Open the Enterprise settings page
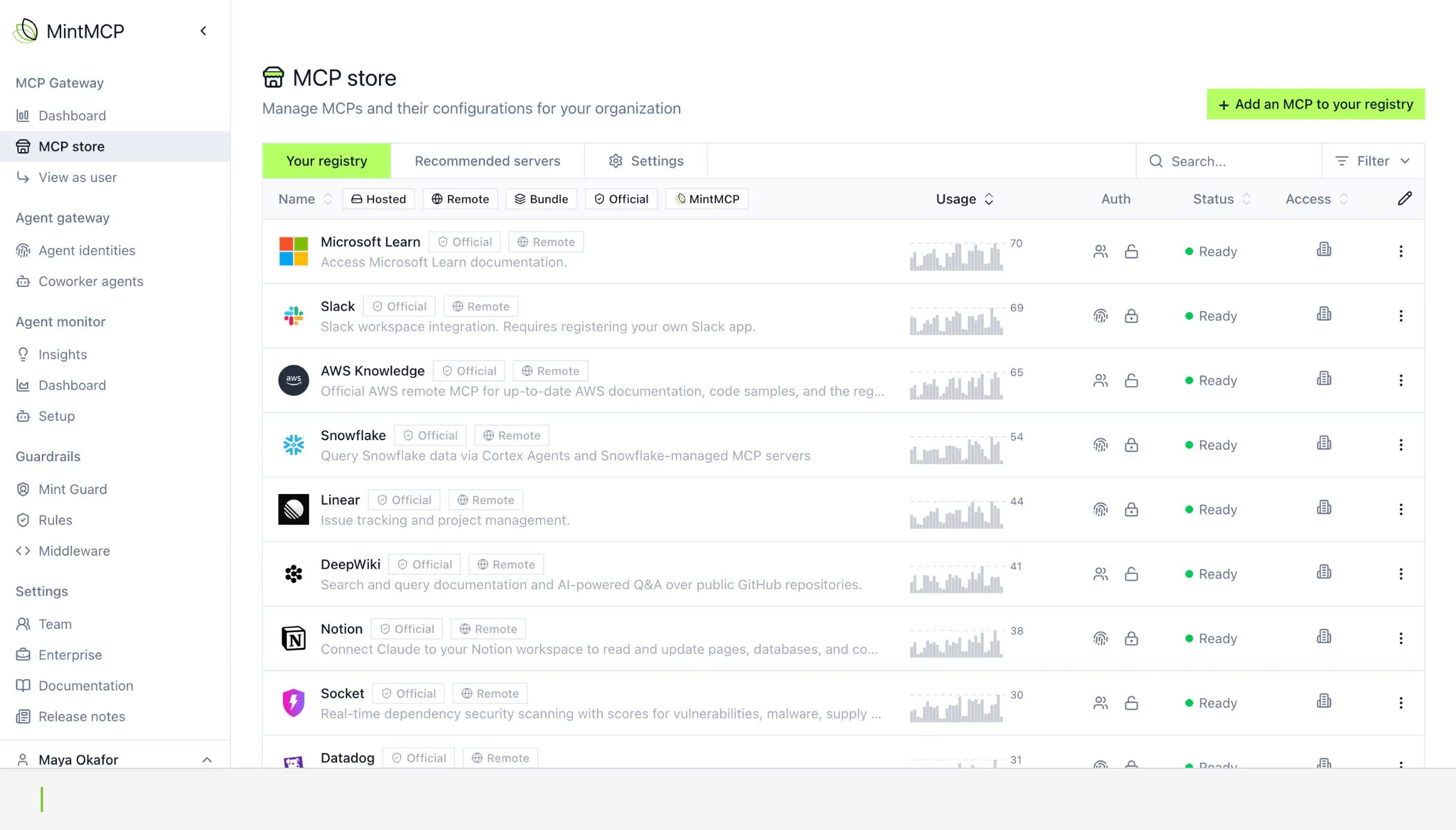 (115, 655)
